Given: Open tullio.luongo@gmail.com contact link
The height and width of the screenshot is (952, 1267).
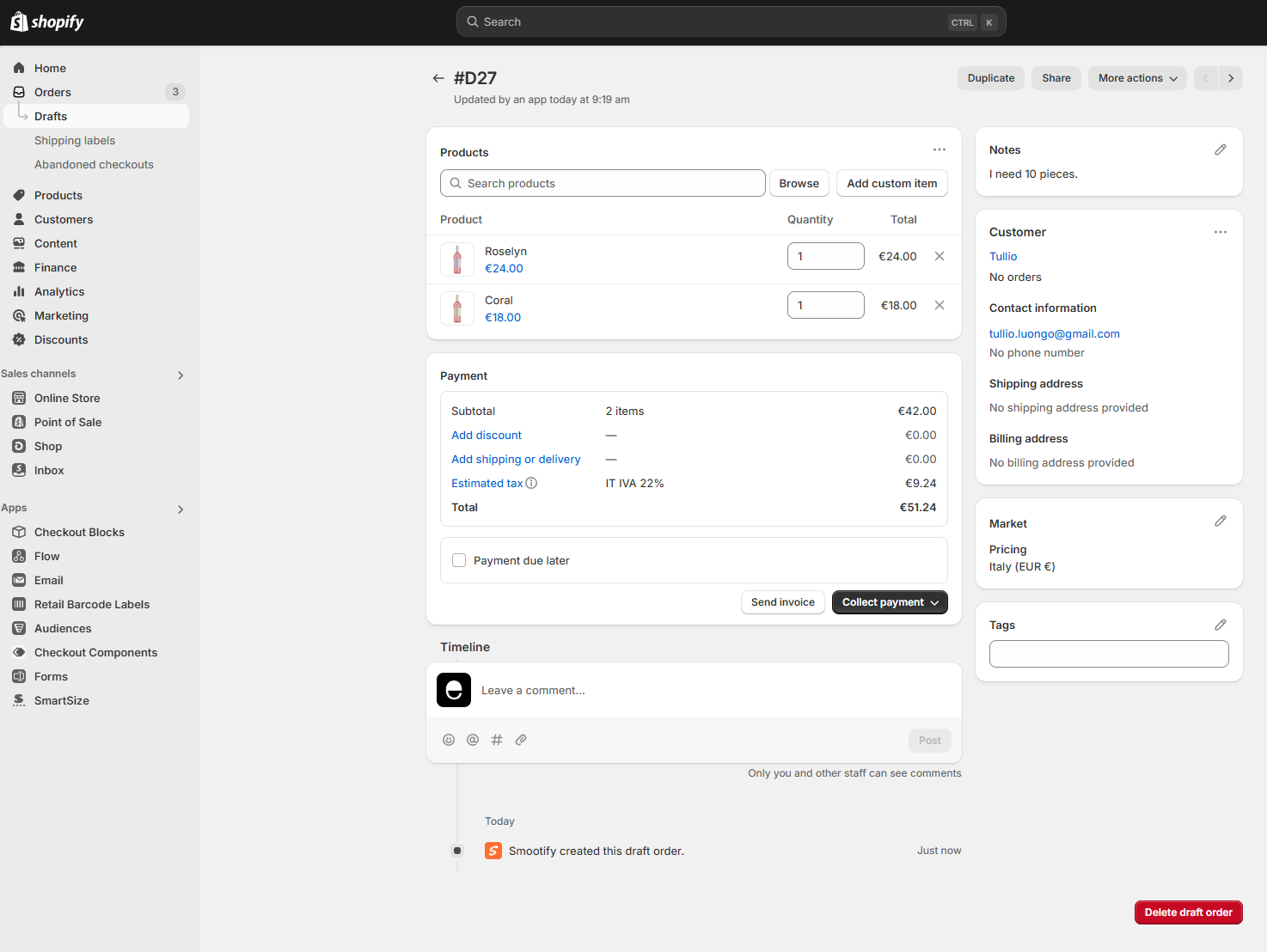Looking at the screenshot, I should pos(1054,333).
